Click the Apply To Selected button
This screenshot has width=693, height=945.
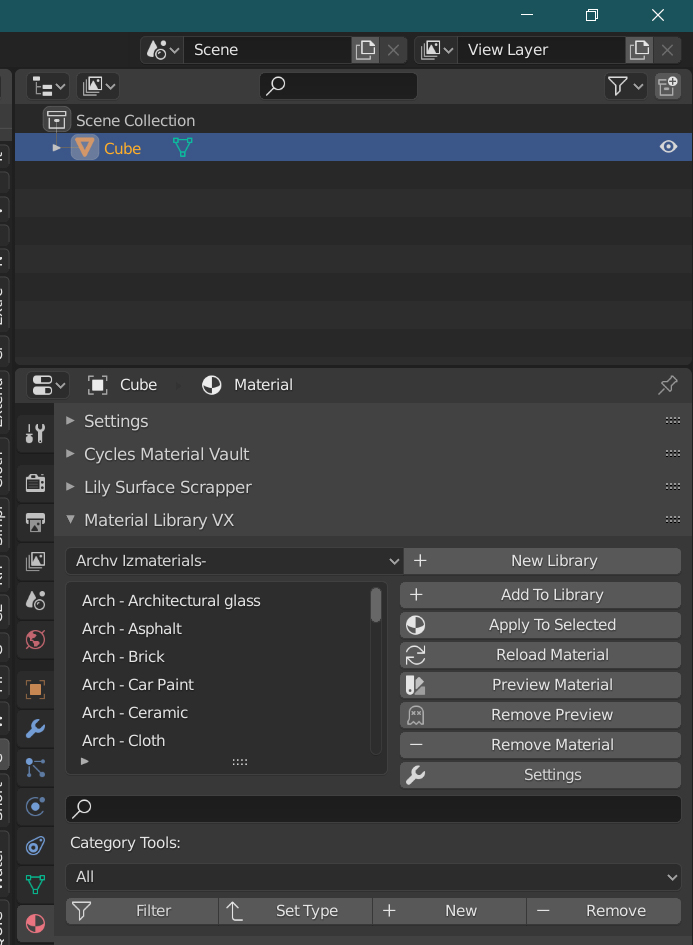[541, 625]
